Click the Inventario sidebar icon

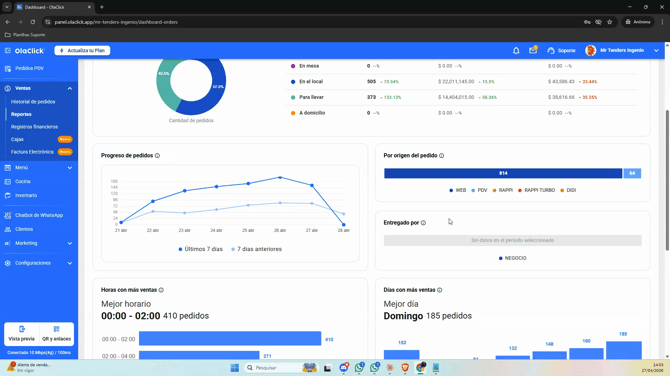coord(8,195)
